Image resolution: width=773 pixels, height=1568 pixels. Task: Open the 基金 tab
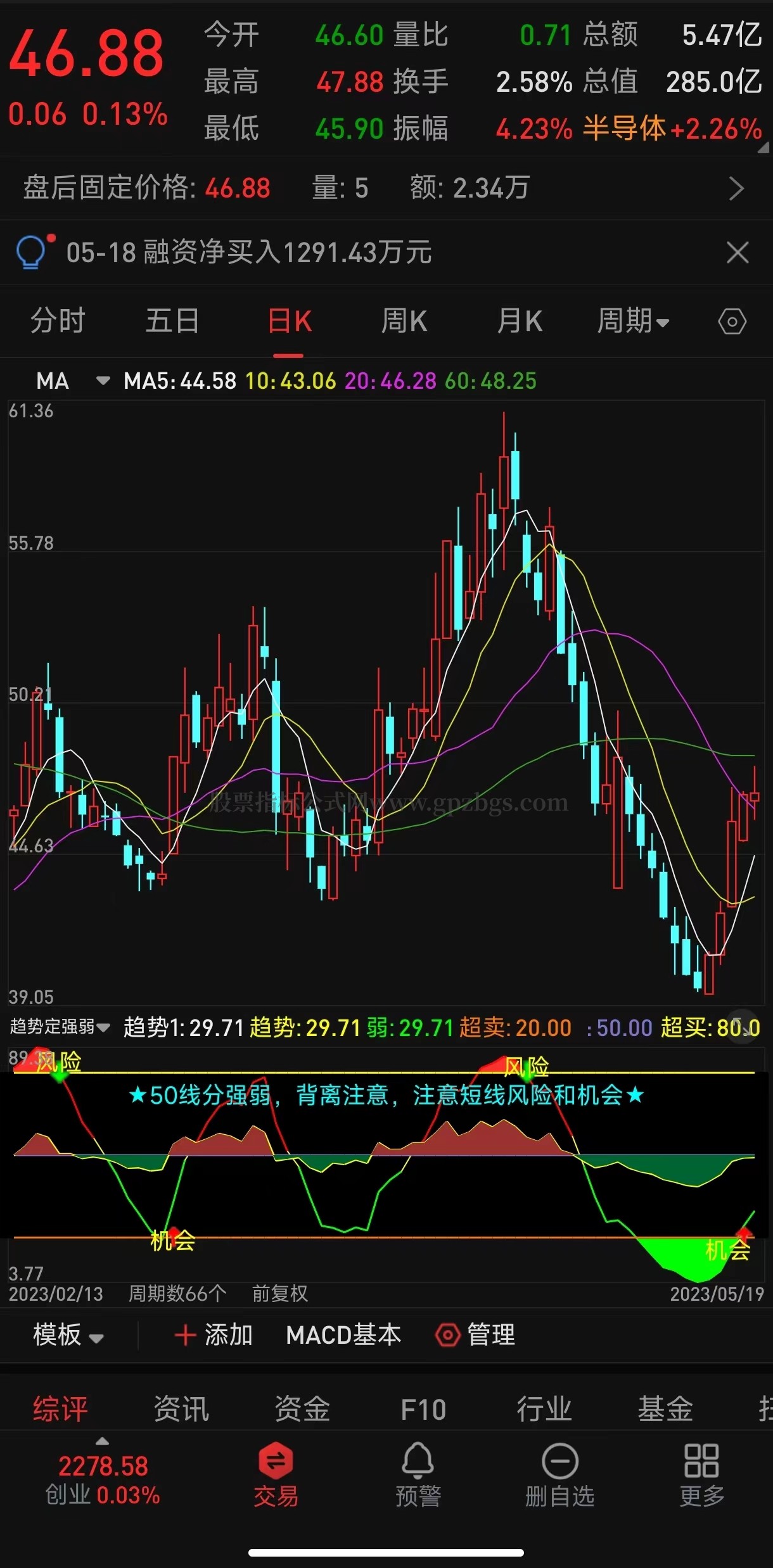pyautogui.click(x=665, y=1409)
